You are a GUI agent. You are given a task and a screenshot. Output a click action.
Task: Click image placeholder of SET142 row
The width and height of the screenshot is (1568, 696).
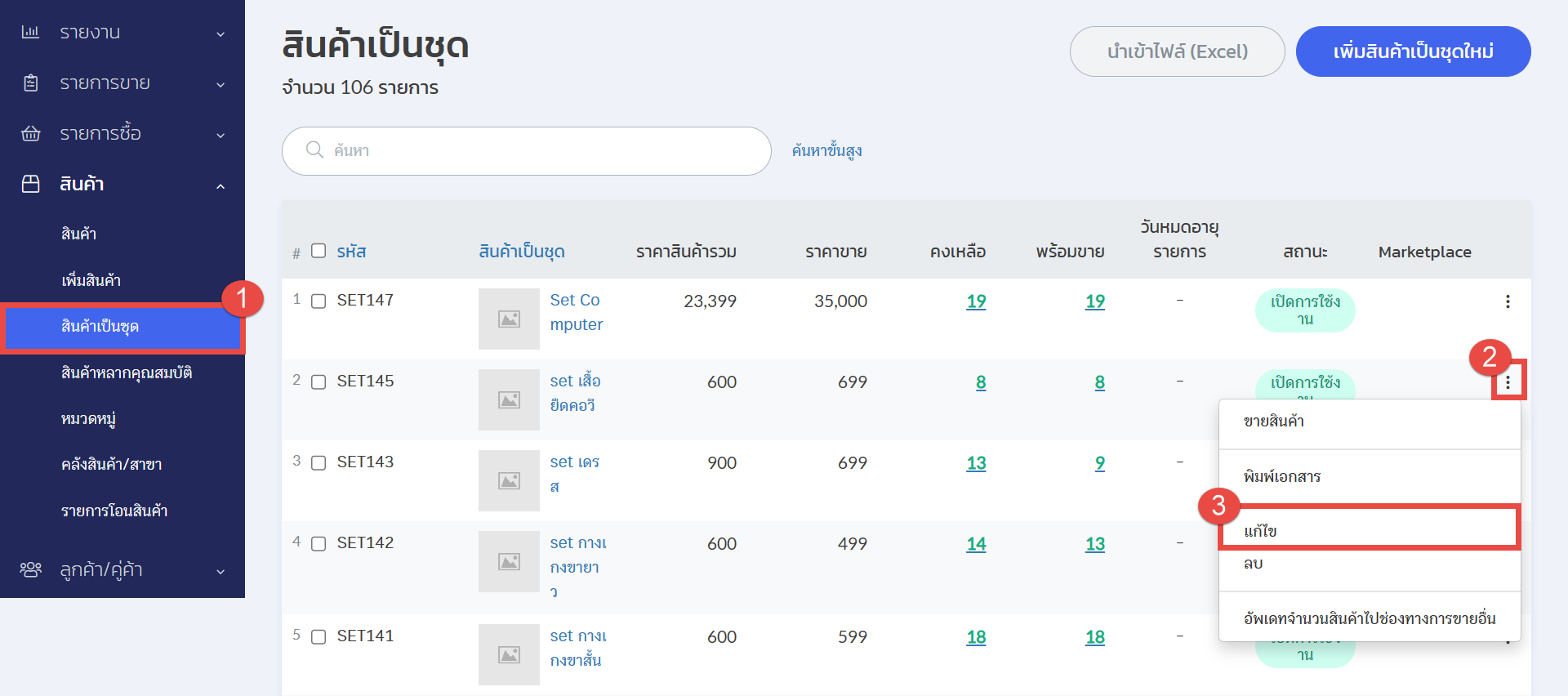pyautogui.click(x=509, y=561)
